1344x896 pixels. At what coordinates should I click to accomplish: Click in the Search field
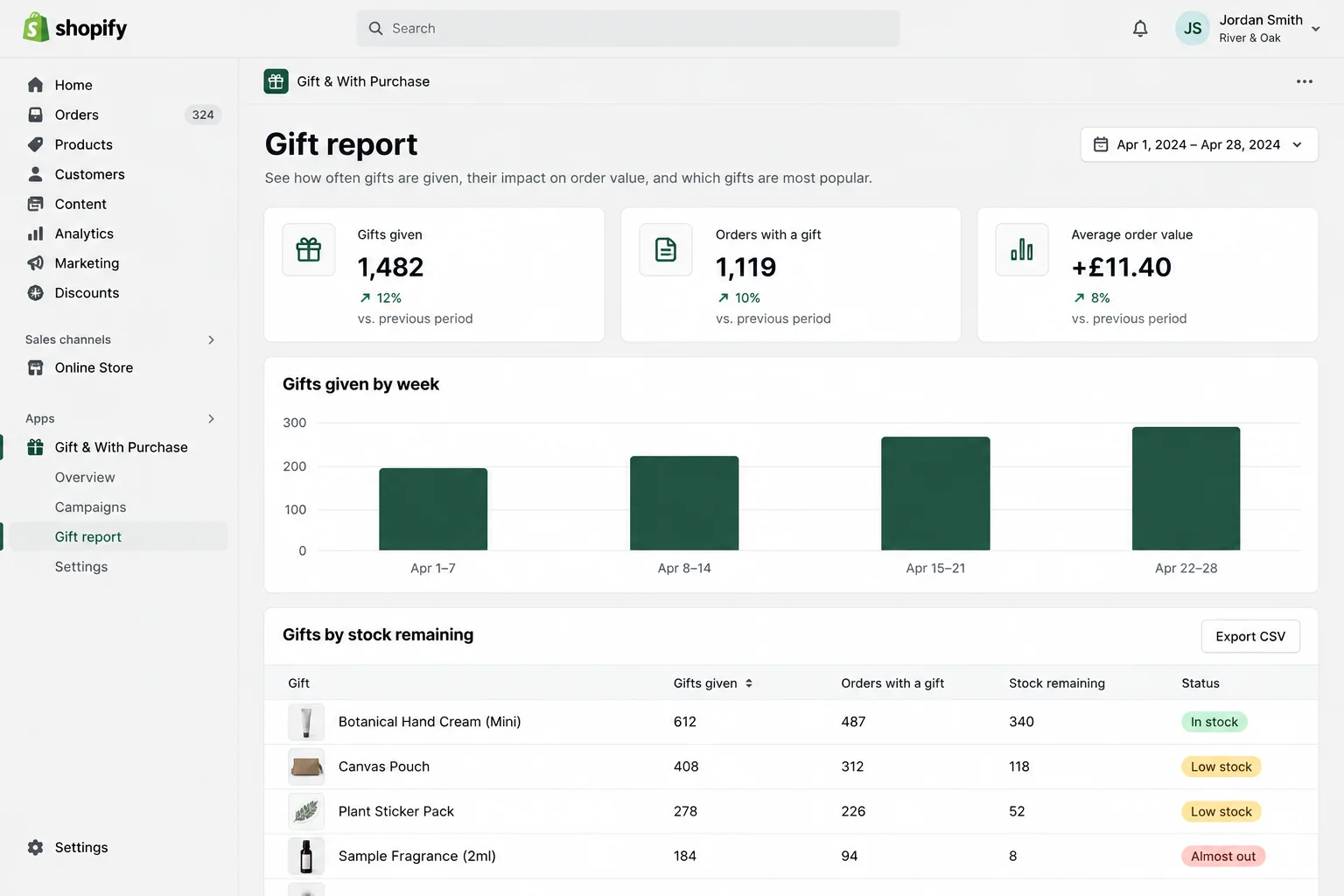627,28
